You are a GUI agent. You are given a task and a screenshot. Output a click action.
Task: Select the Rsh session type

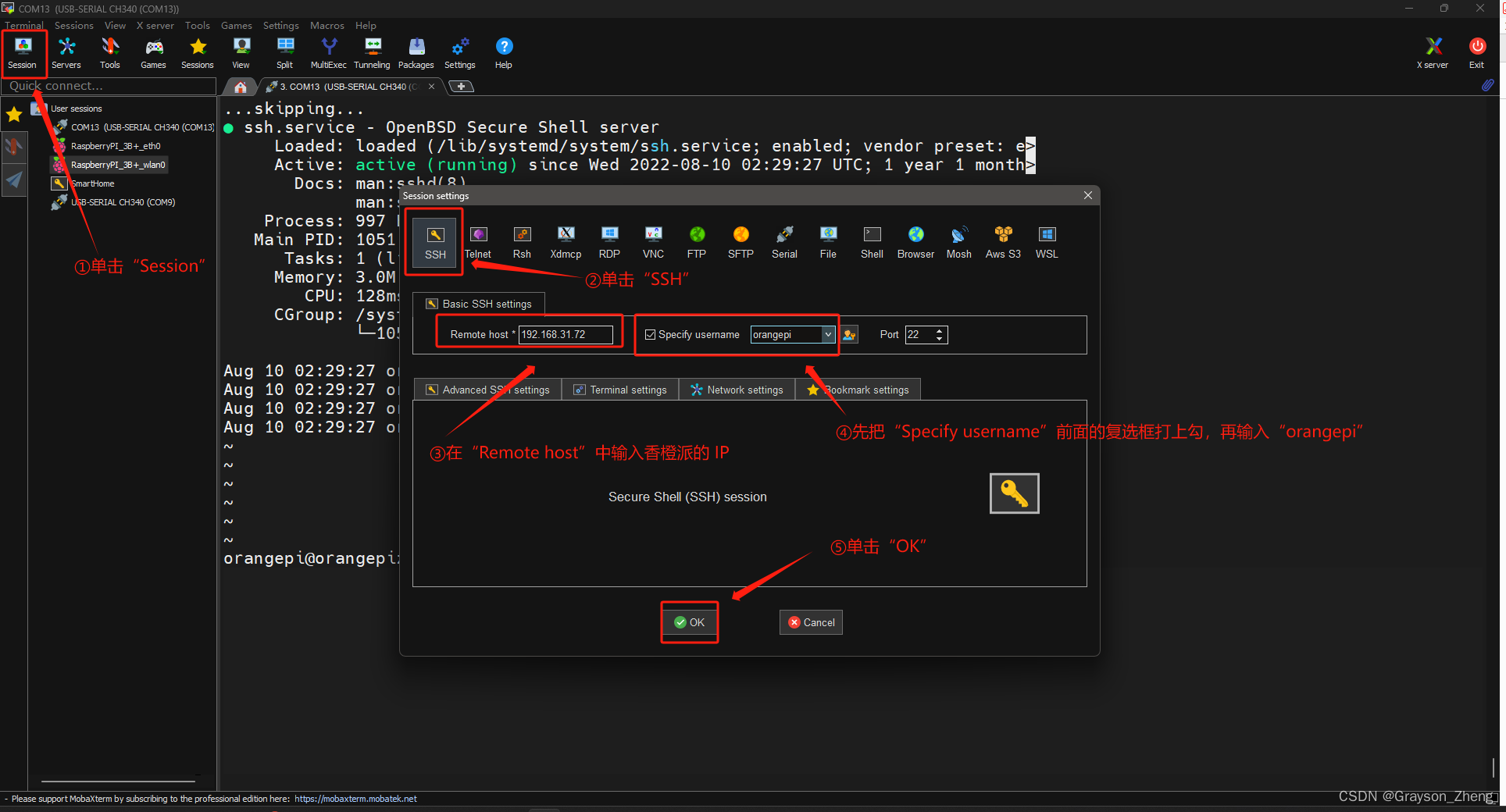(x=522, y=242)
